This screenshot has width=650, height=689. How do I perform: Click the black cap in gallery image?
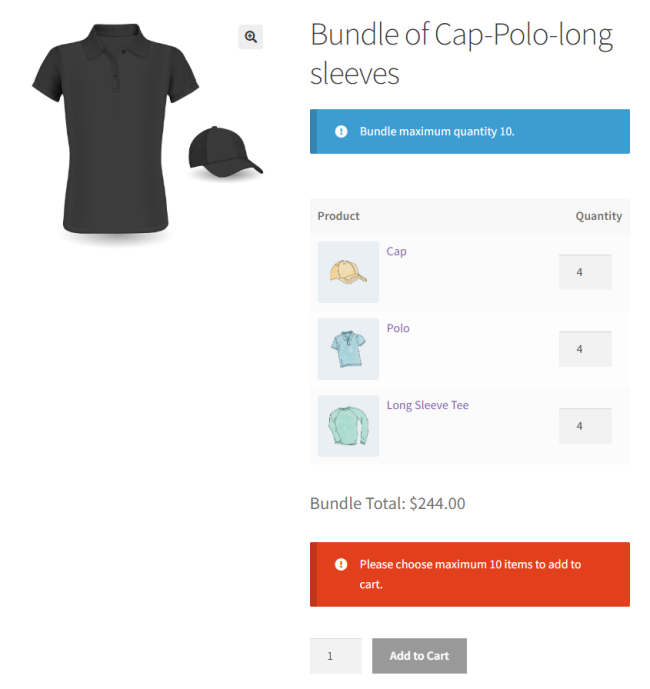tap(224, 153)
